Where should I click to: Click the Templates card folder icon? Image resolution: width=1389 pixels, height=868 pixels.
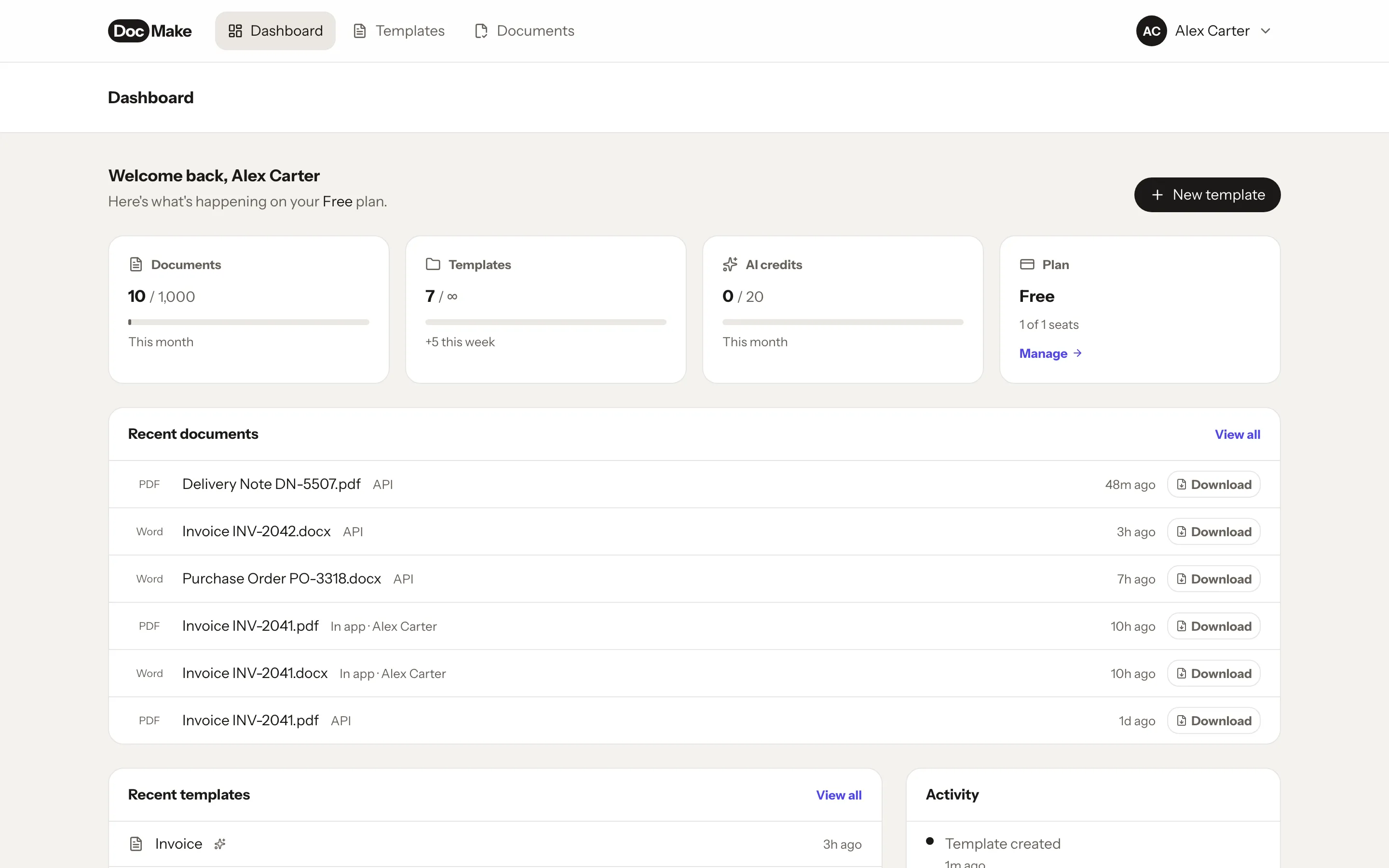(x=433, y=264)
